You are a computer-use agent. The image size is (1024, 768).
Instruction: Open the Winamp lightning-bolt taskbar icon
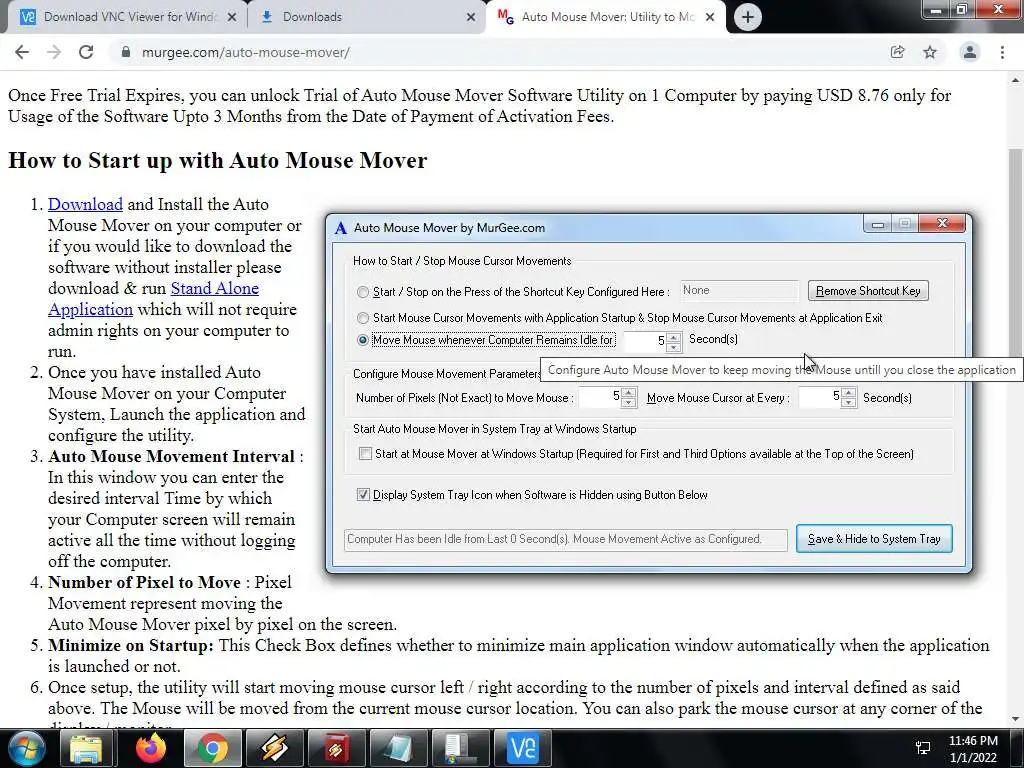coord(274,748)
